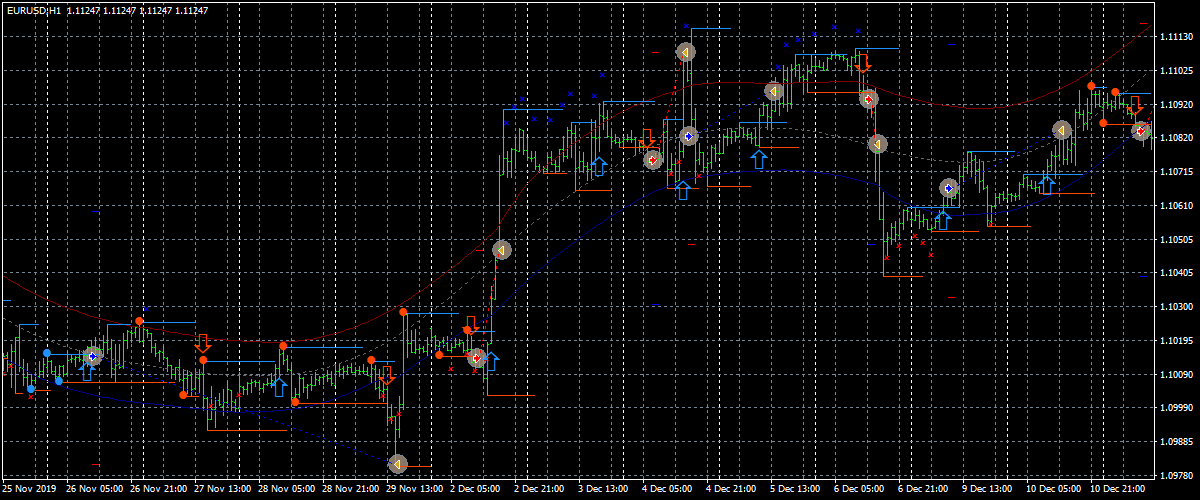Screen dimensions: 1200x500
Task: Click the 1.10610 price axis label
Action: point(1174,206)
